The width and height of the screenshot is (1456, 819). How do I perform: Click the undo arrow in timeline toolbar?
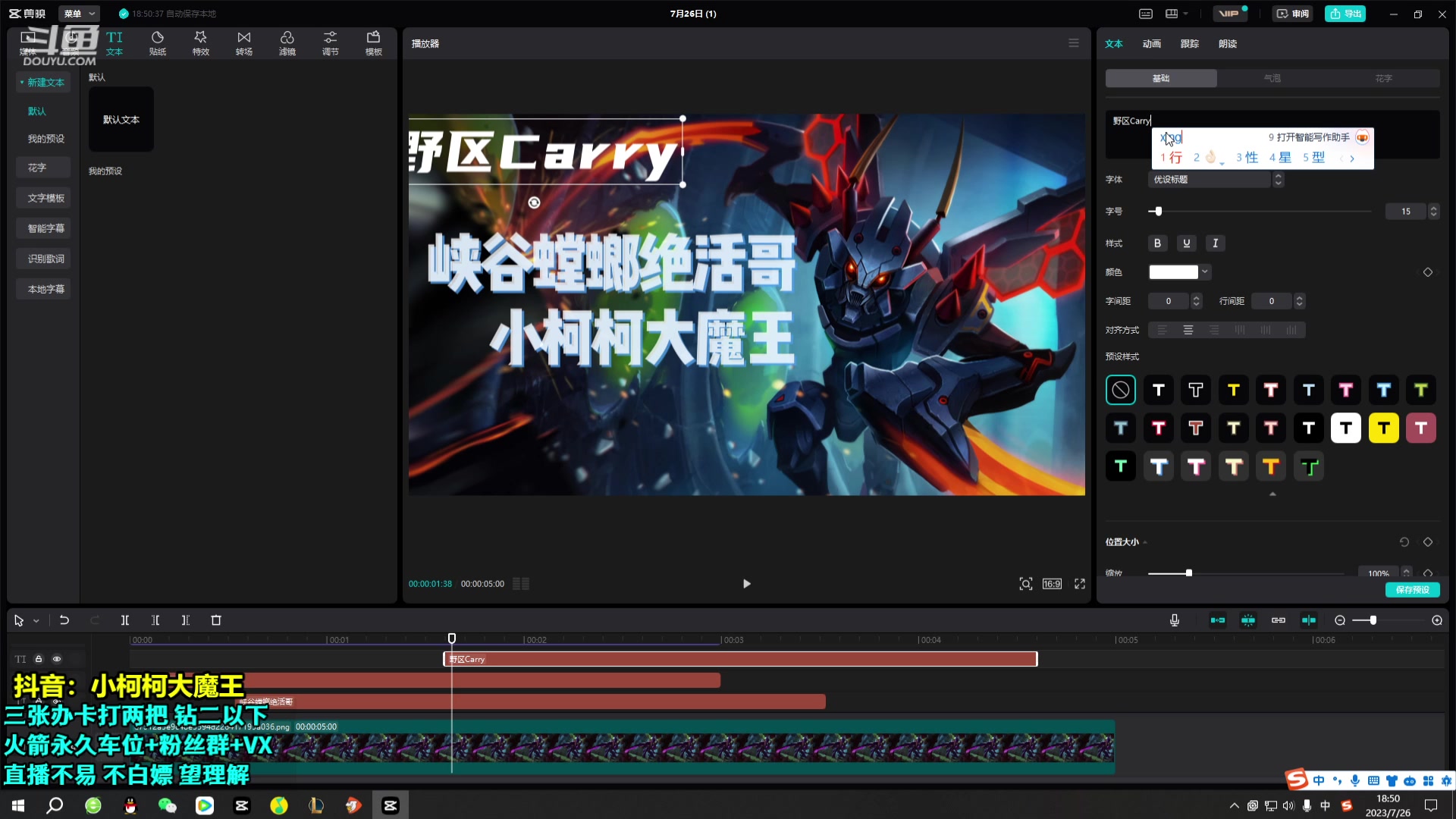point(64,620)
